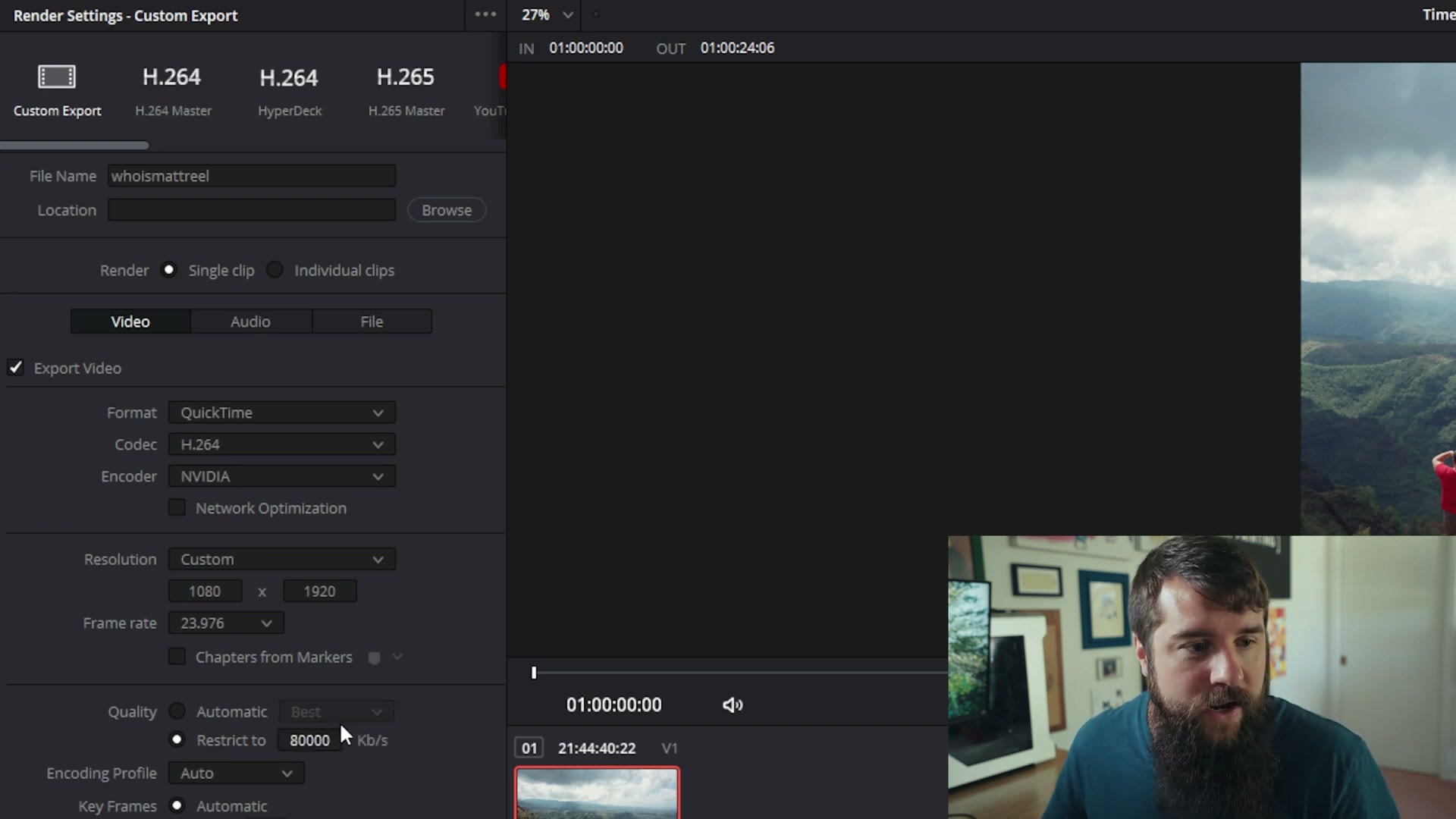Screen dimensions: 1456x819
Task: Click the Render Settings - Custom Export title
Action: click(x=125, y=16)
